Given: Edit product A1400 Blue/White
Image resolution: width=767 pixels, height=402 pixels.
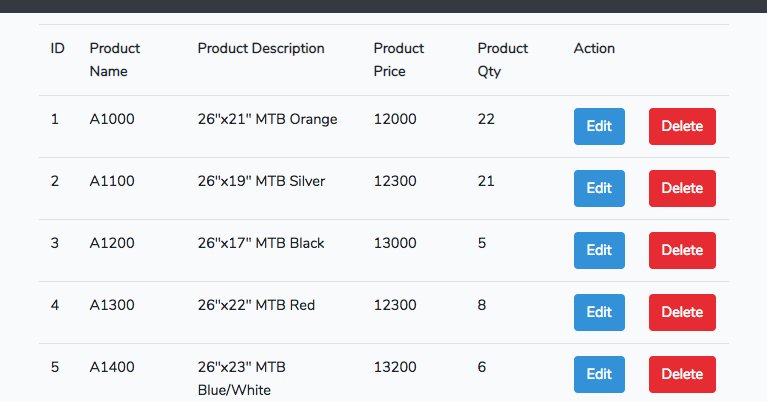Looking at the screenshot, I should [599, 375].
